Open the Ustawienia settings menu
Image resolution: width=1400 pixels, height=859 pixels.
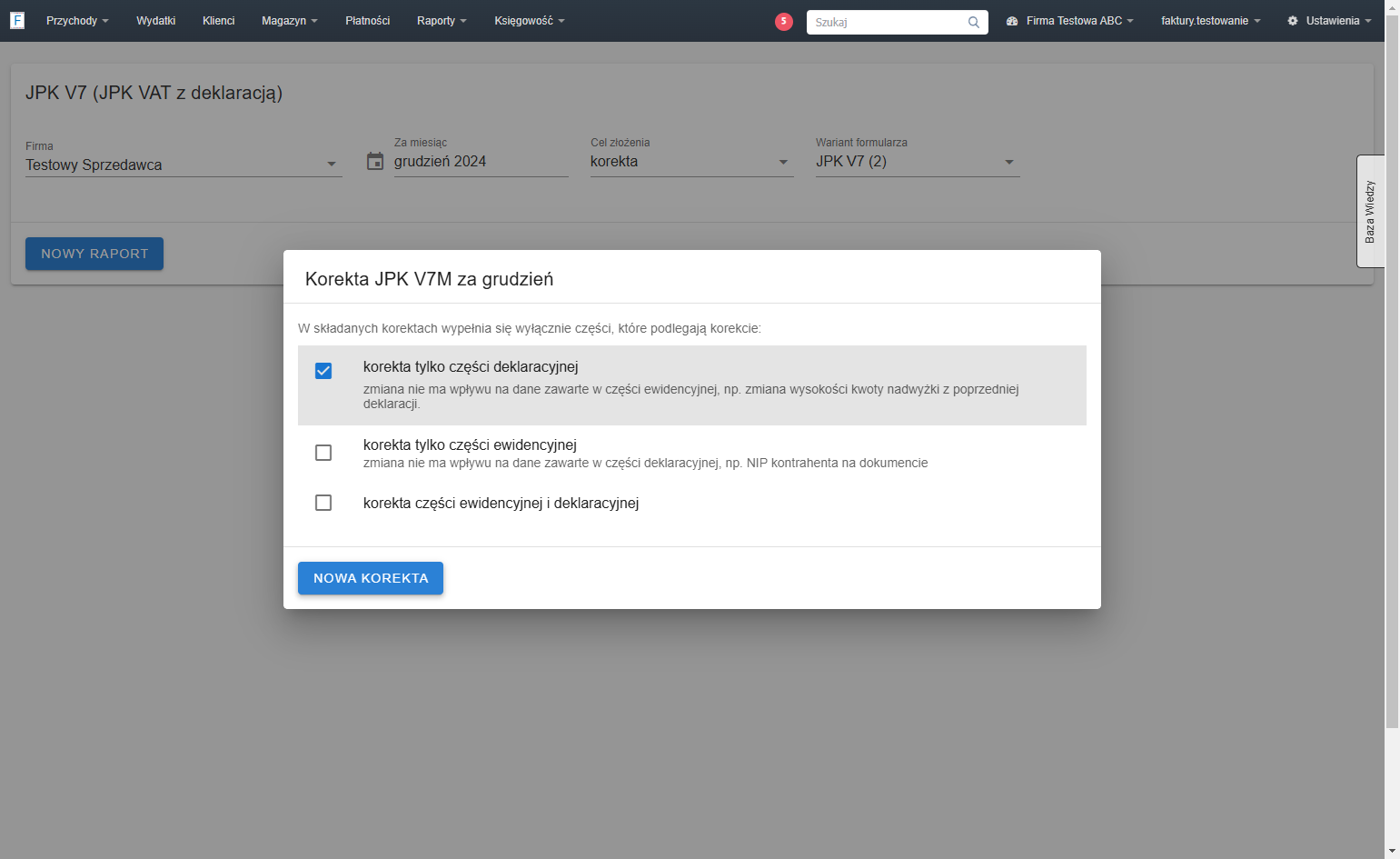[x=1330, y=21]
